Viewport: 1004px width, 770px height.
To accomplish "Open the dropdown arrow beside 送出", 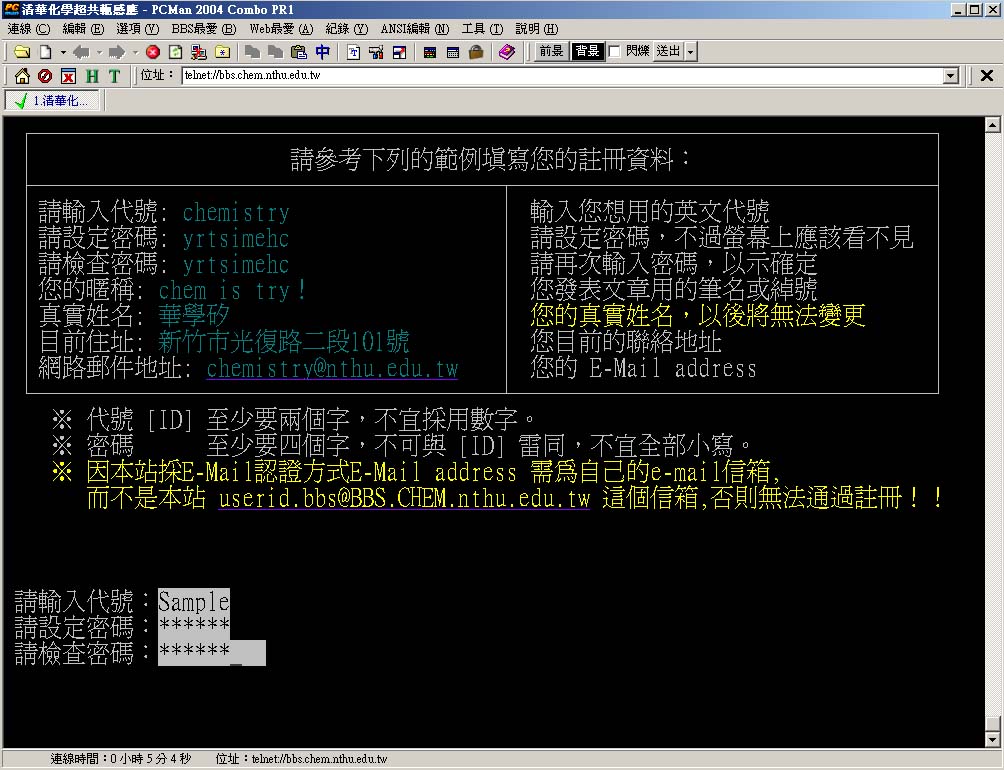I will point(690,52).
